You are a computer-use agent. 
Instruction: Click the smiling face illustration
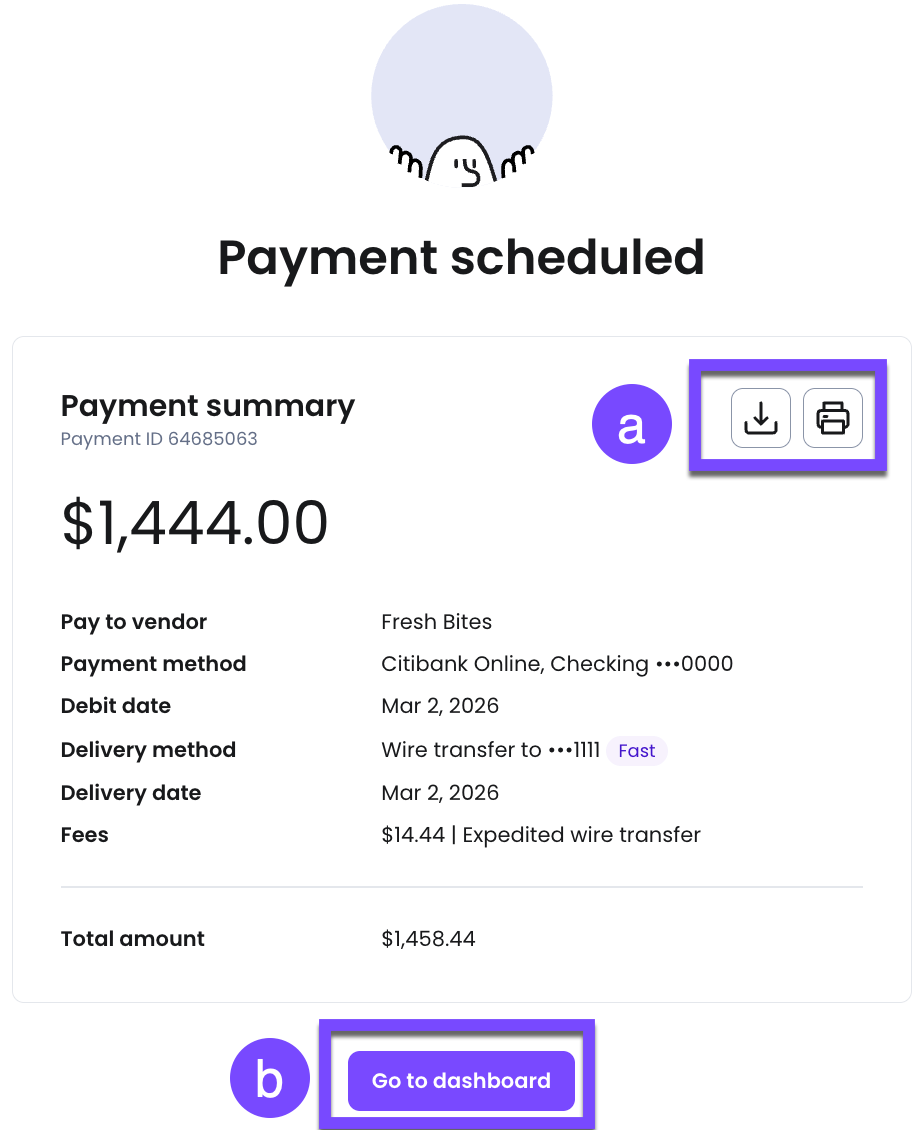tap(461, 96)
